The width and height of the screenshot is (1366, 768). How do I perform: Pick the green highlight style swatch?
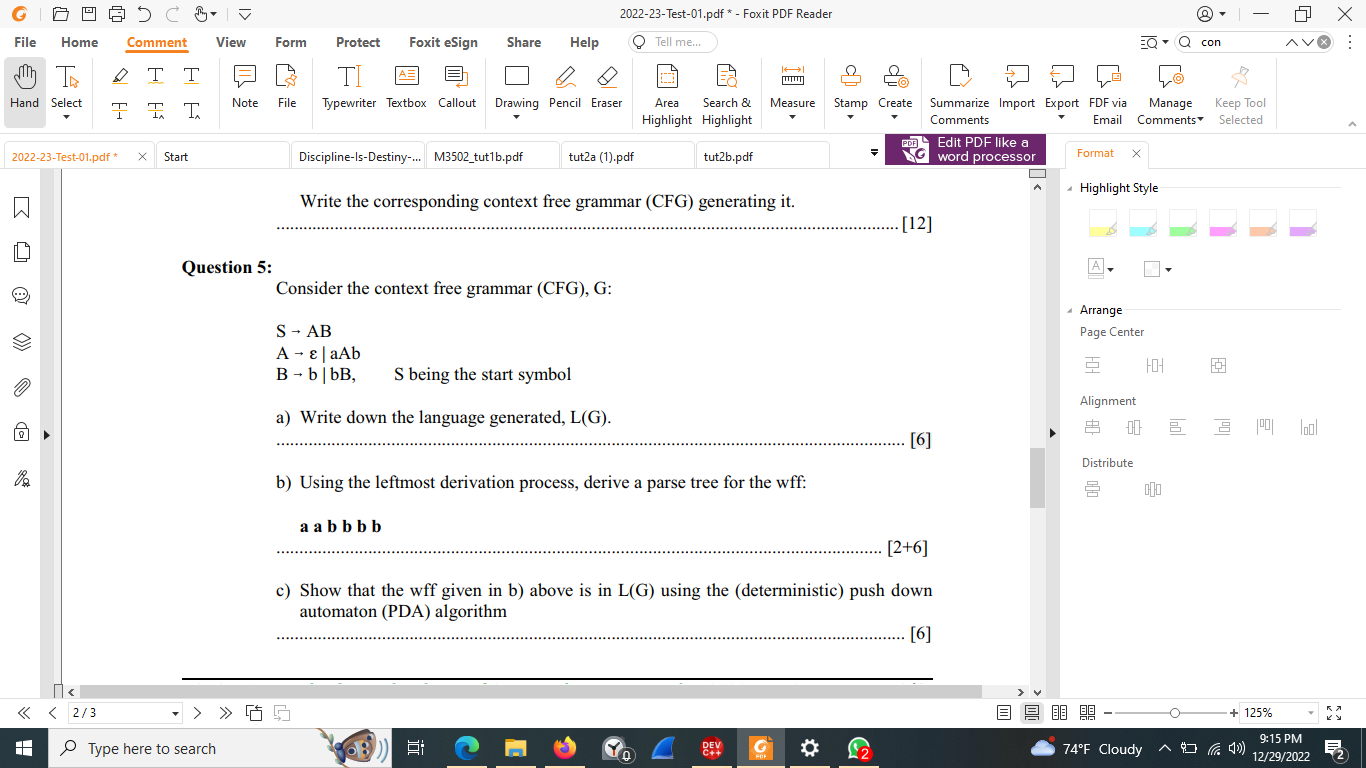[x=1183, y=223]
